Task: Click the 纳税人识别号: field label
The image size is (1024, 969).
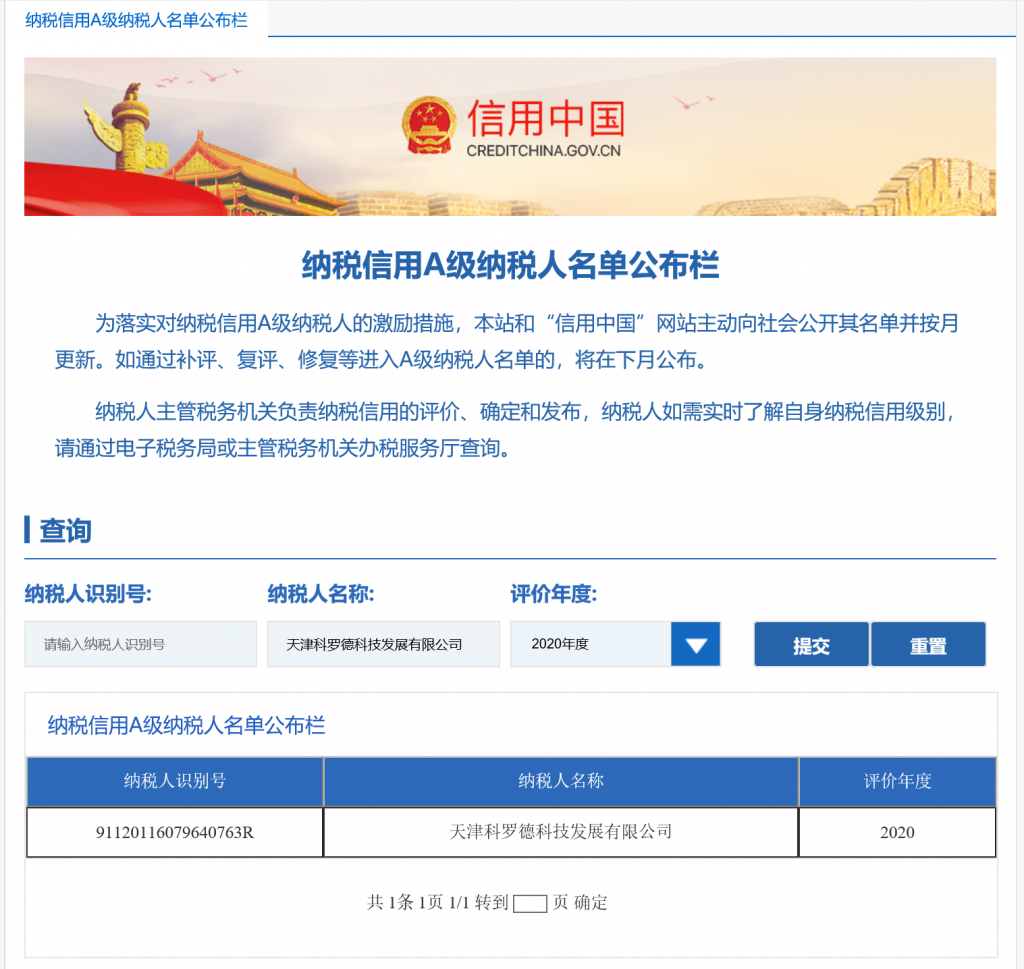Action: (88, 594)
